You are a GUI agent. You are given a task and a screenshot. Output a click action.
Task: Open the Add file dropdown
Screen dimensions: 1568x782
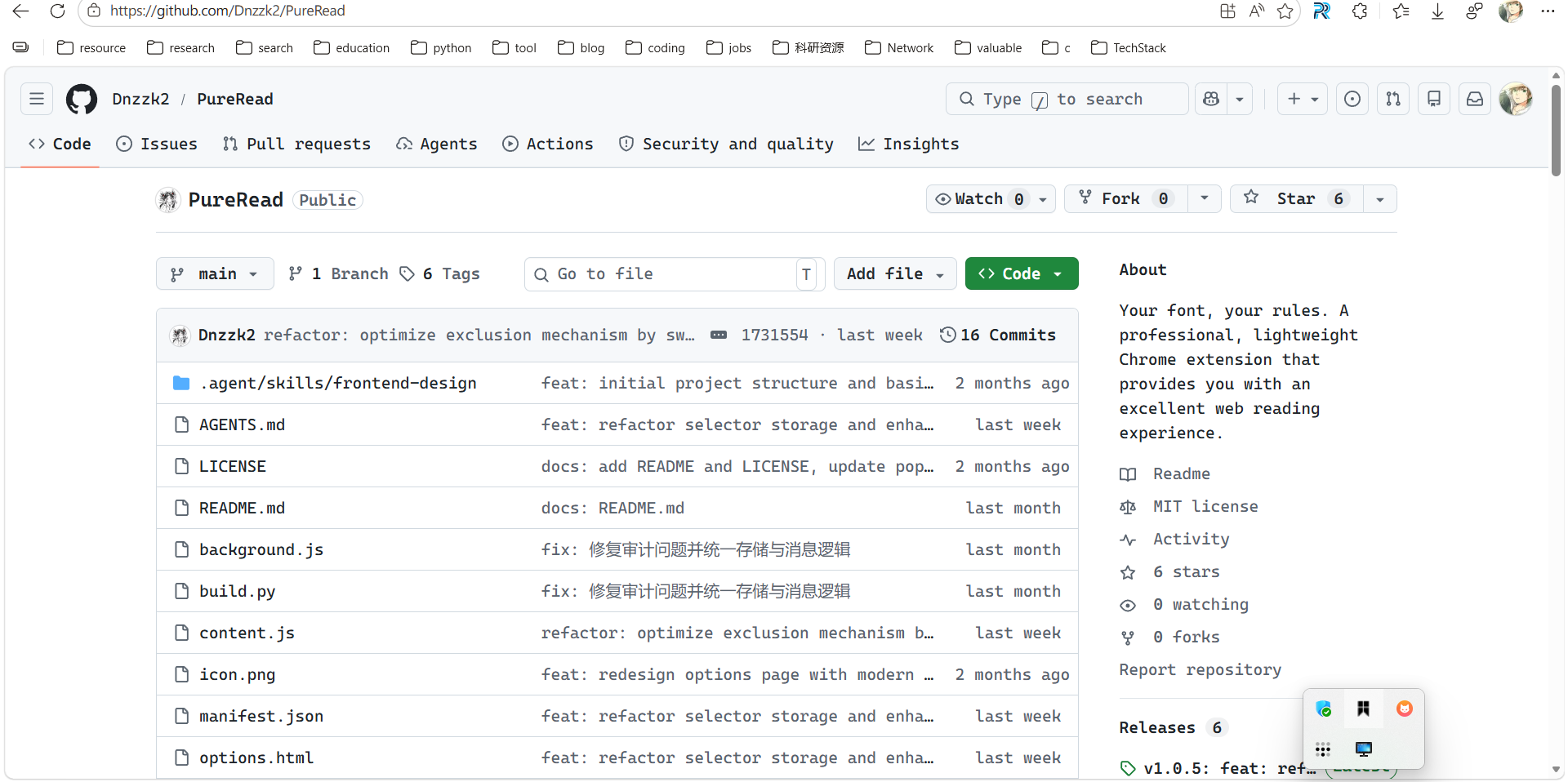click(x=895, y=274)
